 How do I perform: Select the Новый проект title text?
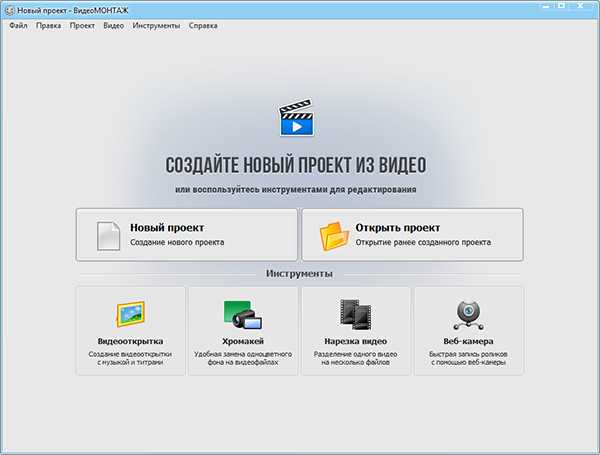coord(167,228)
